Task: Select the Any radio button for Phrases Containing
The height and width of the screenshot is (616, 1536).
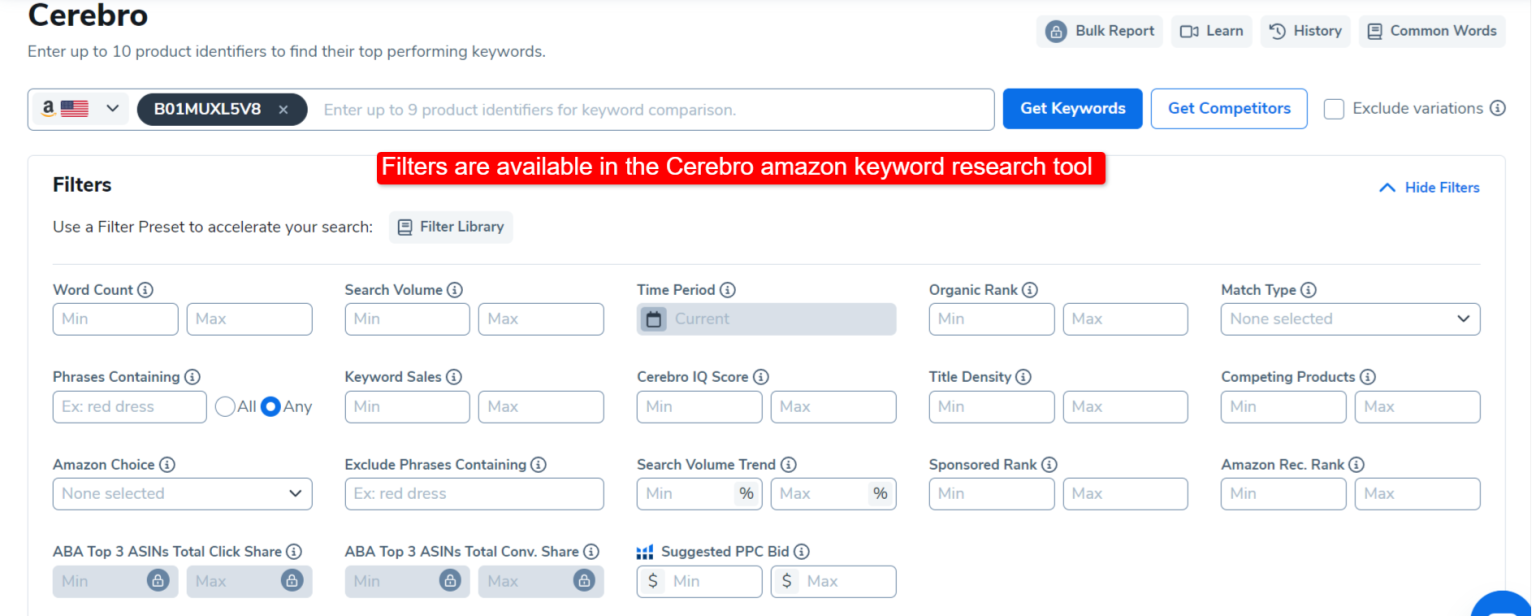Action: [270, 406]
